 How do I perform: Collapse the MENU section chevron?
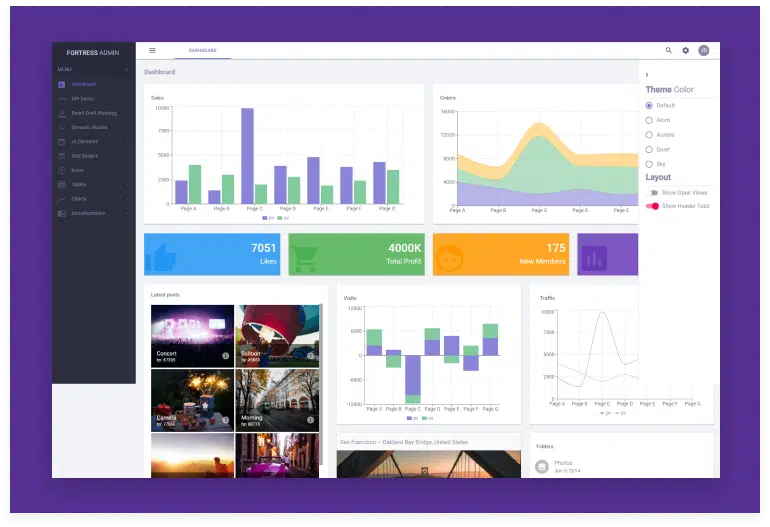point(127,70)
